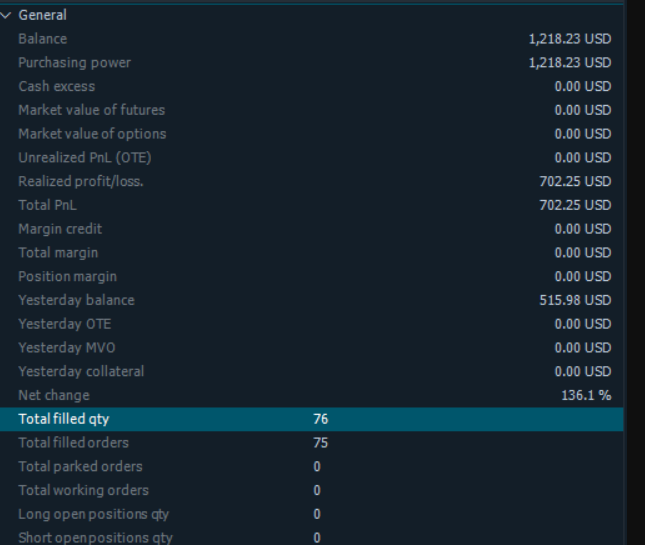The image size is (645, 545).
Task: Select the Total filled orders row label
Action: (x=74, y=443)
